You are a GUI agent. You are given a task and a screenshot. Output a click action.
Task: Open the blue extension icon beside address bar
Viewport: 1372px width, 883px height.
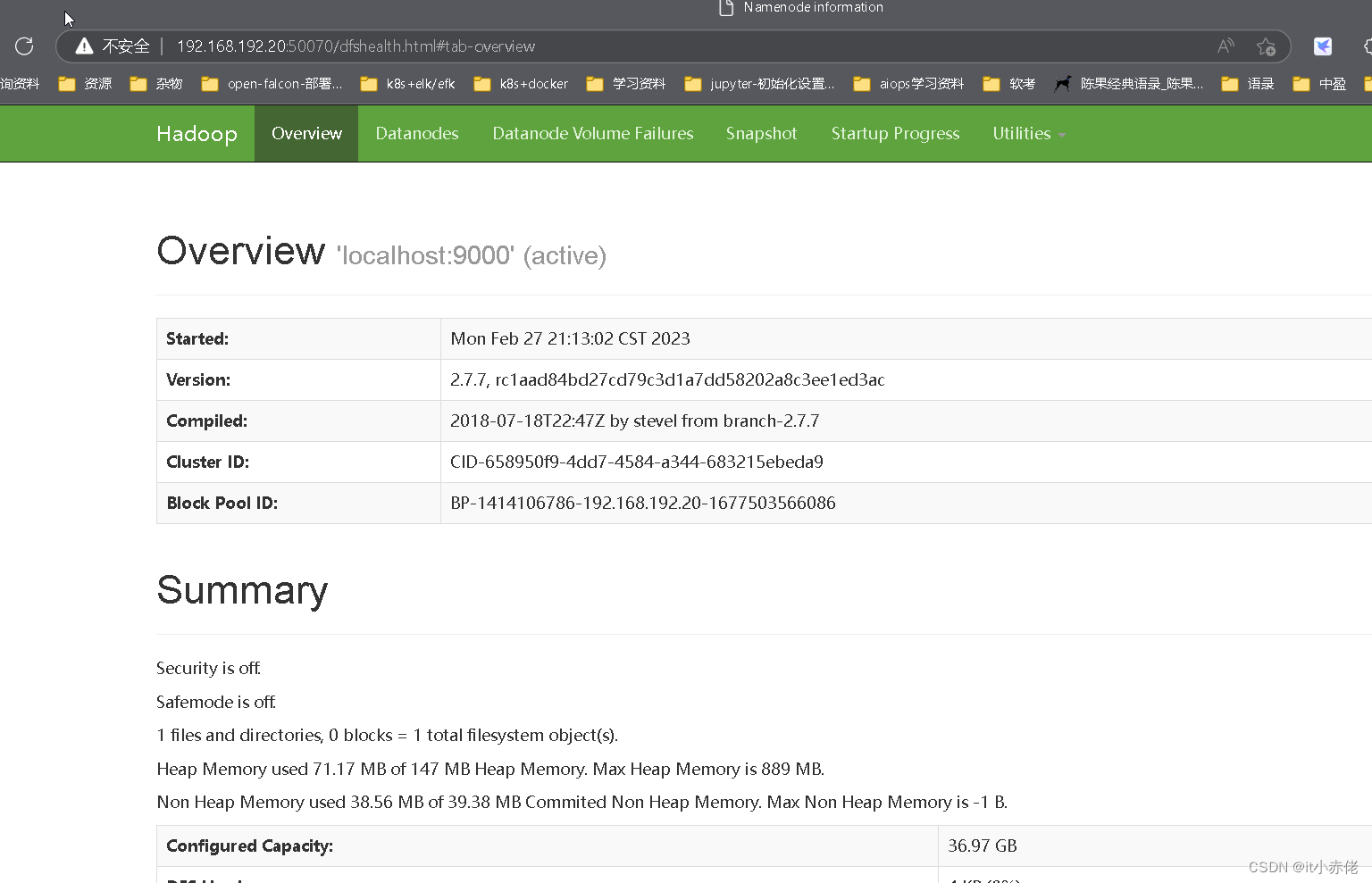tap(1323, 46)
